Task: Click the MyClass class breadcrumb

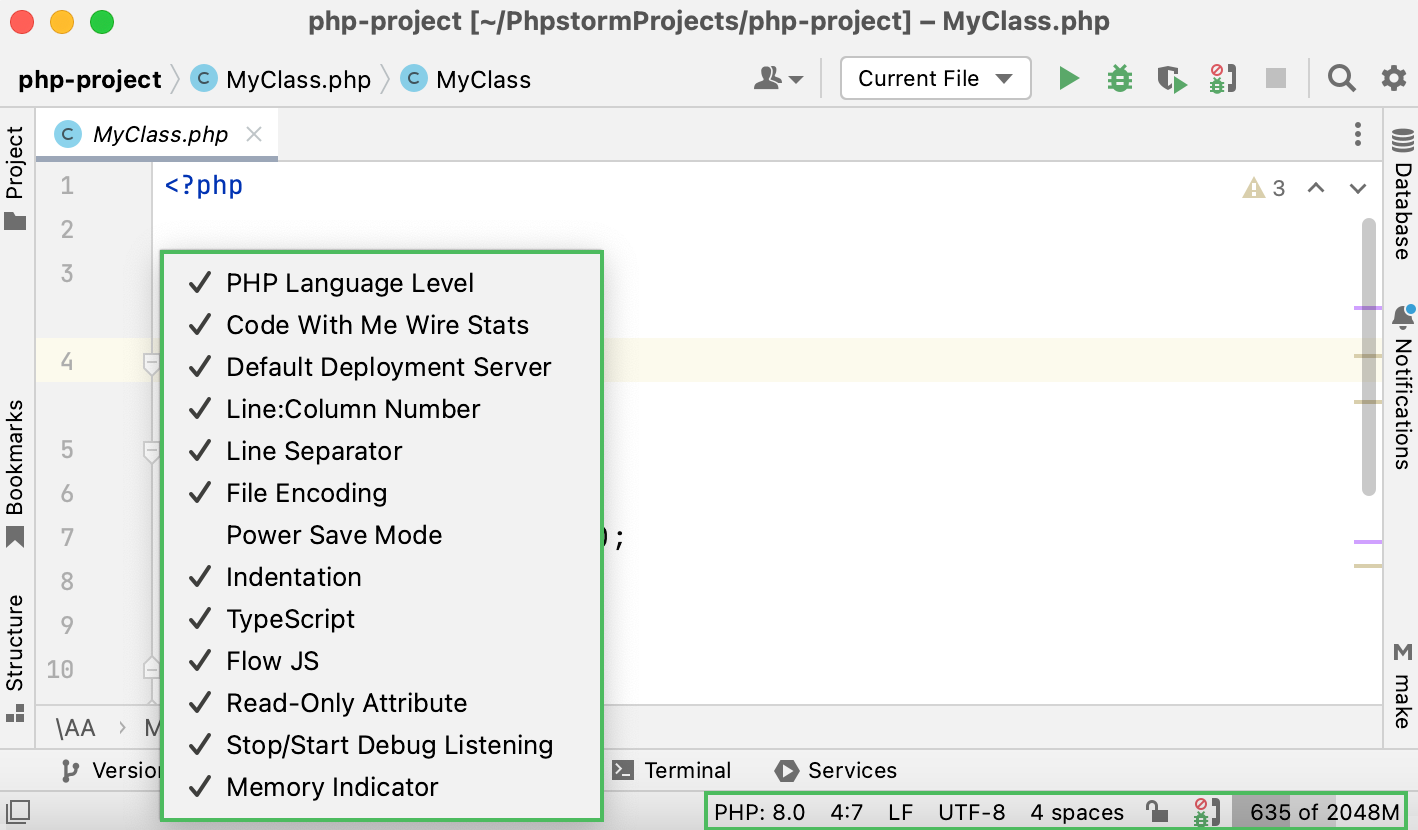Action: pyautogui.click(x=467, y=79)
